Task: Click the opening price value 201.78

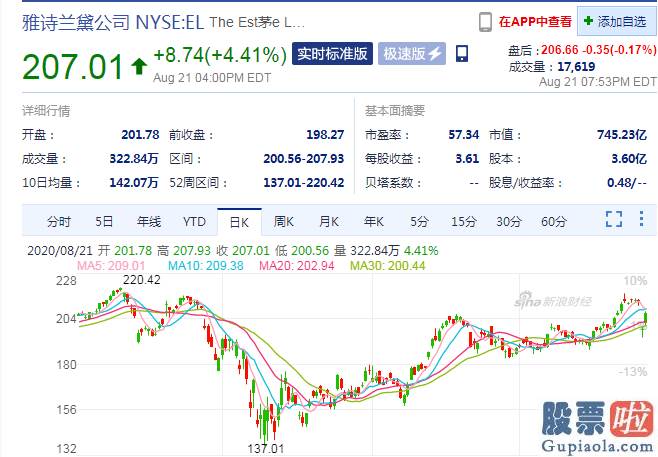Action: pyautogui.click(x=141, y=135)
